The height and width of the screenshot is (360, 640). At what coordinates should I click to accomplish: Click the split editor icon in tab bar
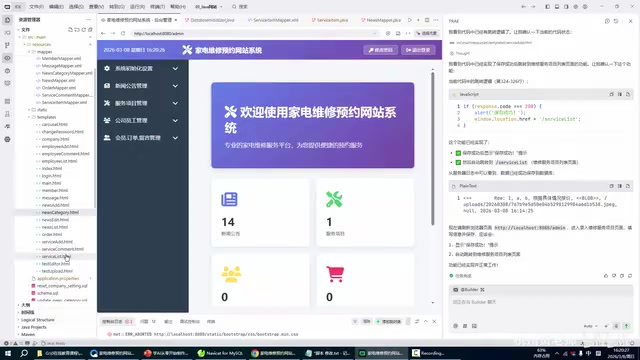[427, 20]
